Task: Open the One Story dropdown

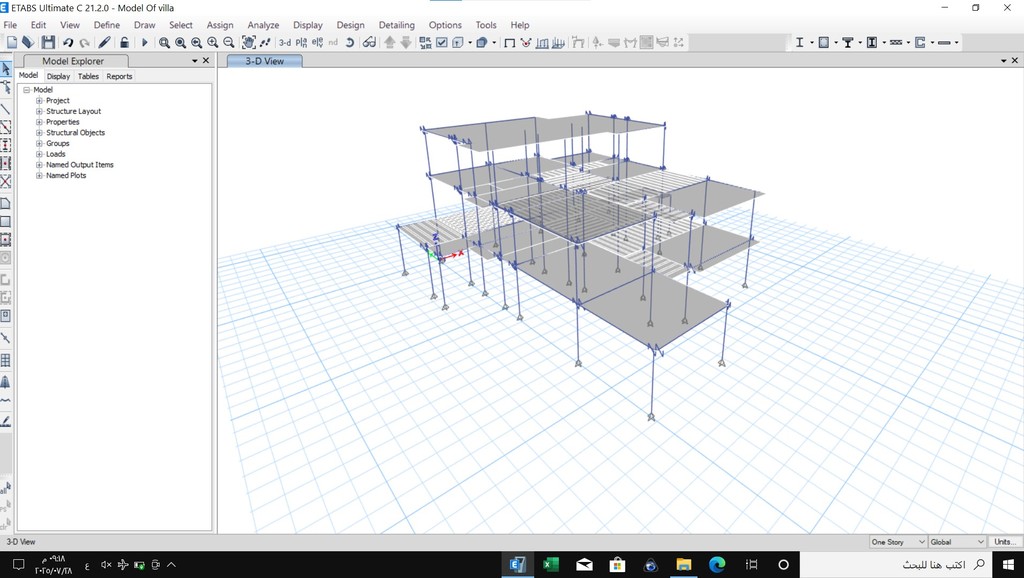Action: point(897,542)
